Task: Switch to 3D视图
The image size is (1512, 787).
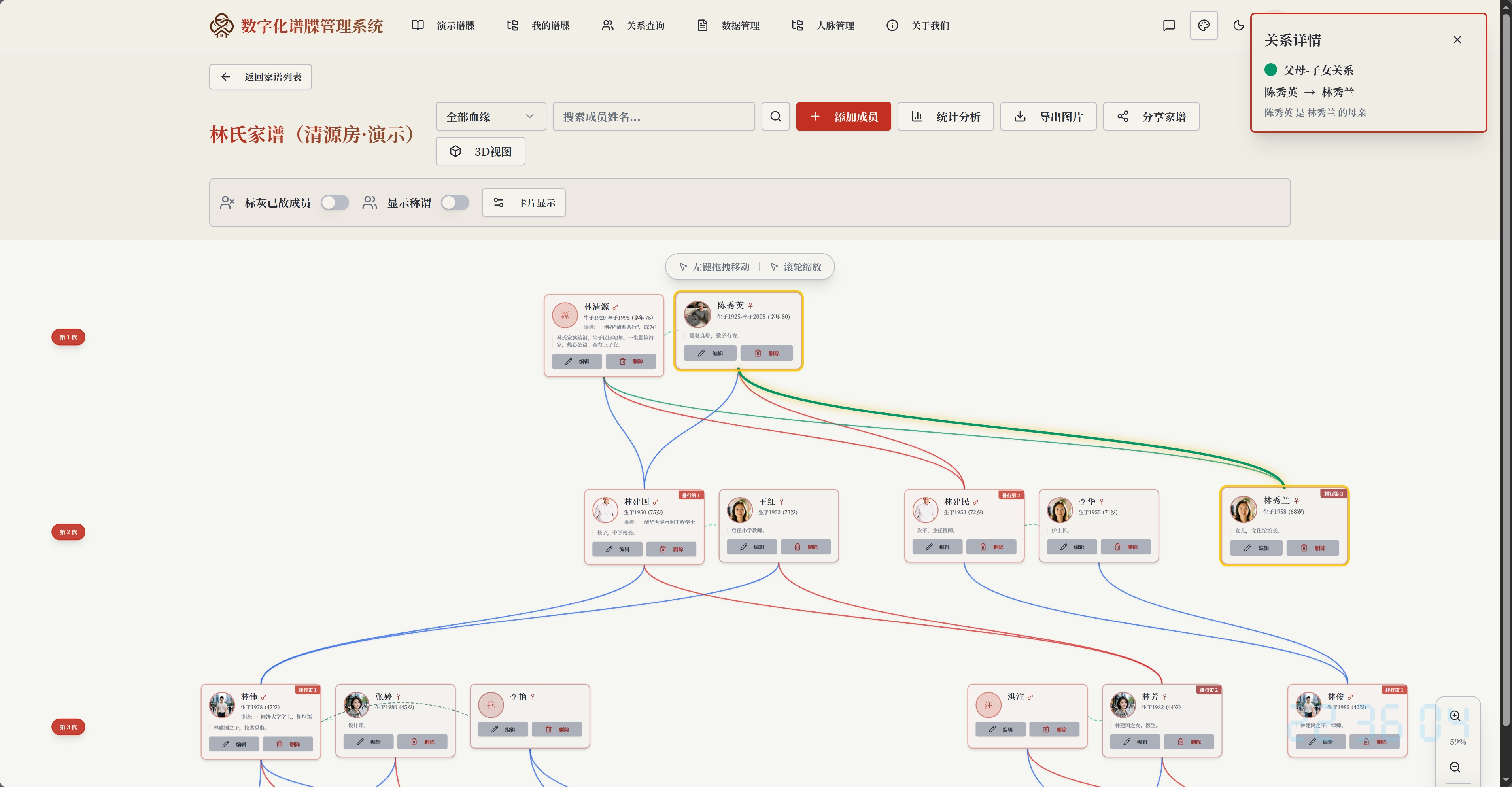Action: 480,151
